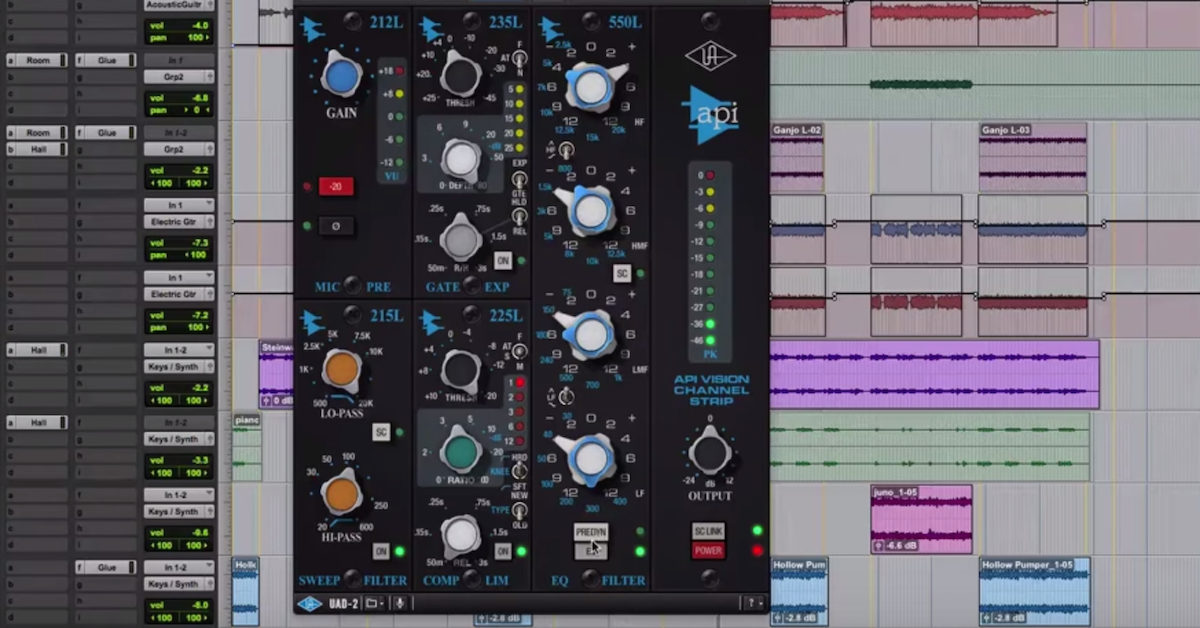Toggle the POWER button on the channel strip
The image size is (1200, 628).
708,551
